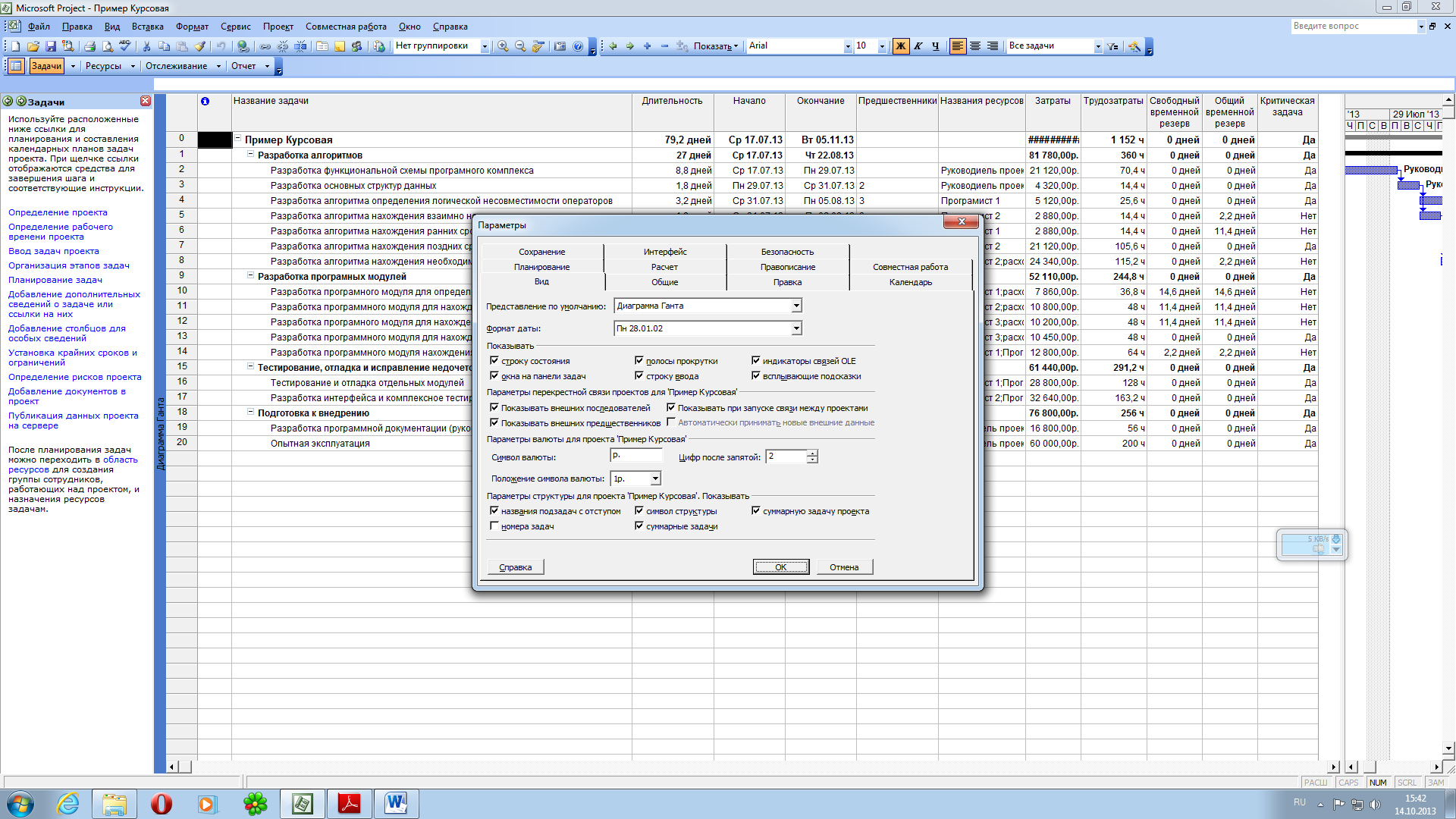Toggle 'суммарную задачу проекта' checkbox
The image size is (1456, 819).
[756, 511]
